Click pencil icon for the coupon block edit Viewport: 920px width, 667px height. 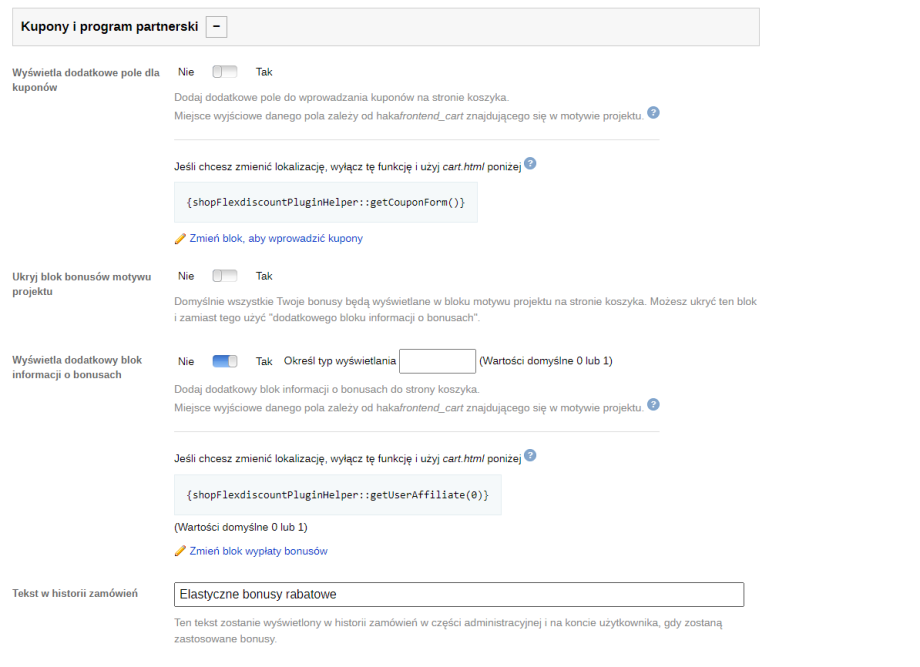180,239
